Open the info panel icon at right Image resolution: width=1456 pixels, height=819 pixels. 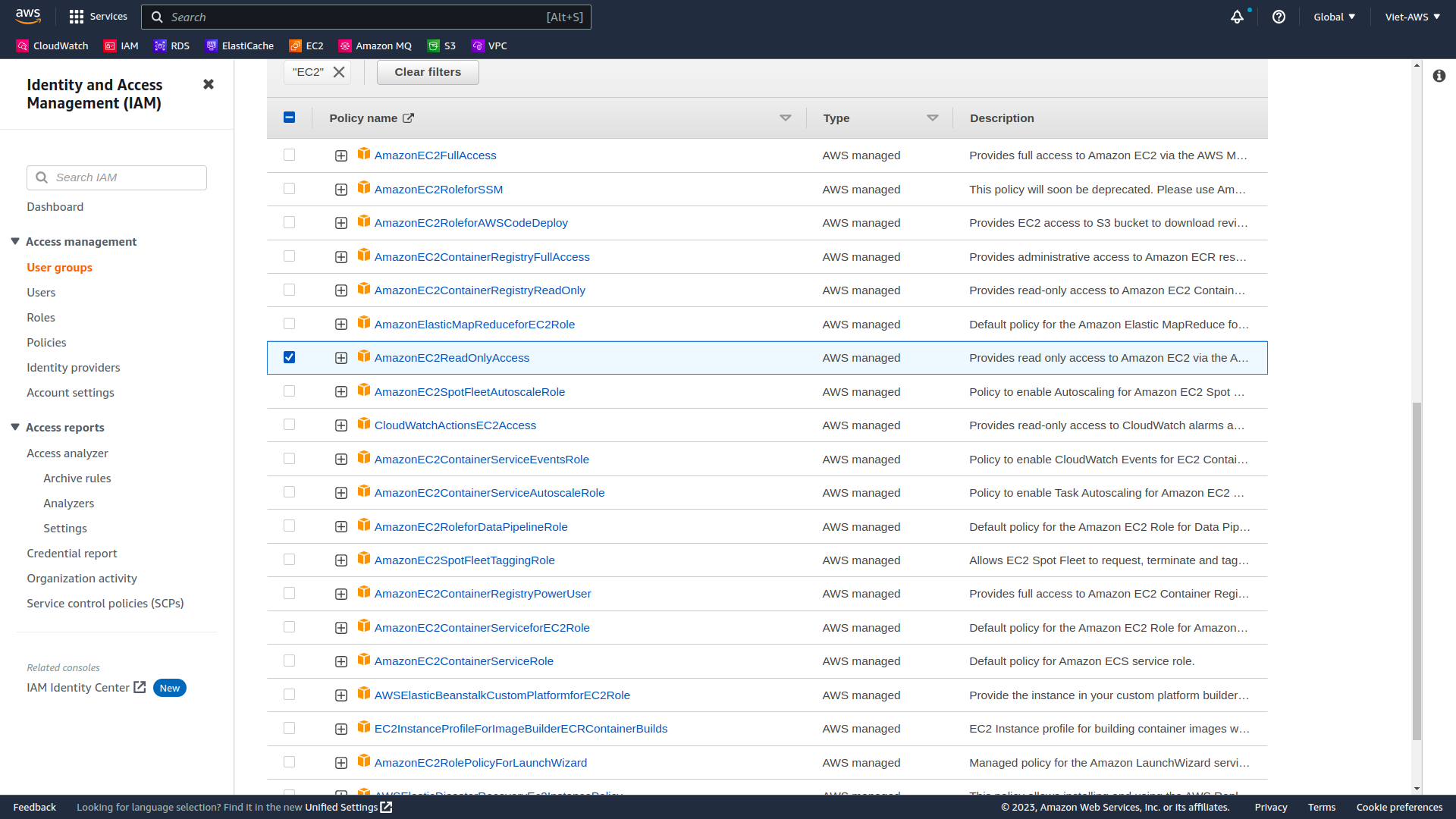pyautogui.click(x=1439, y=76)
